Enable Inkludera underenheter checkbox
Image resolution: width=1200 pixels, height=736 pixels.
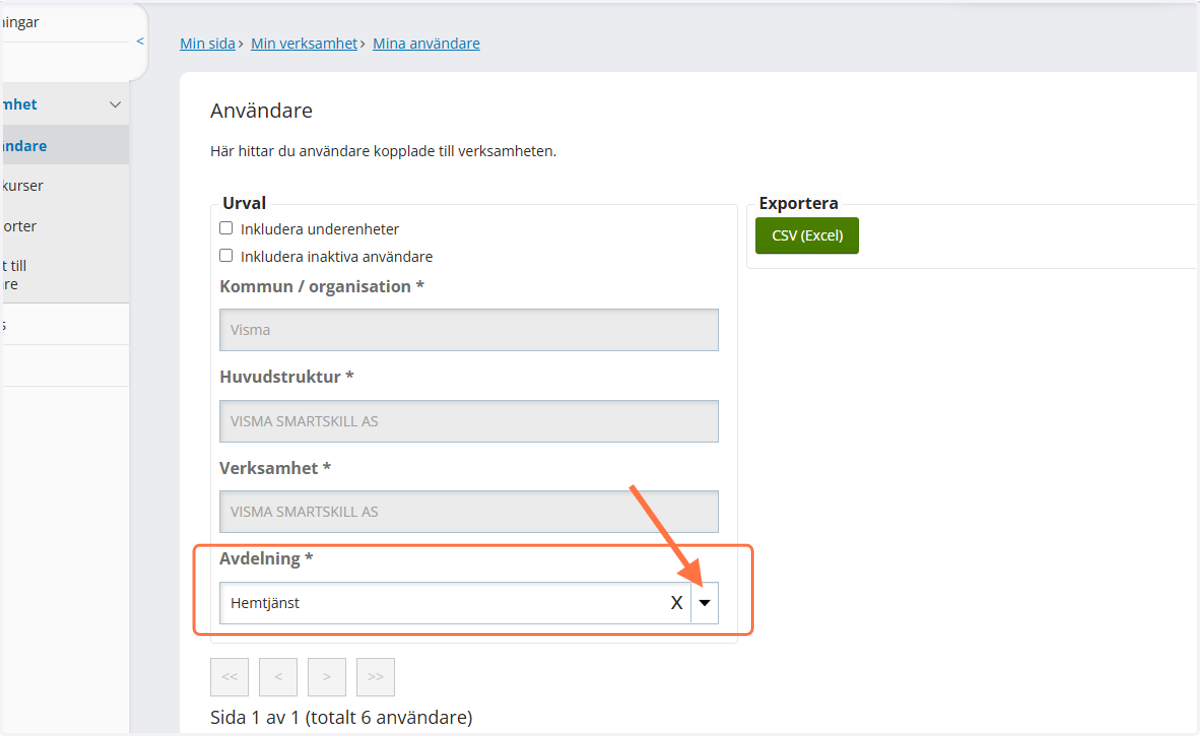coord(226,228)
